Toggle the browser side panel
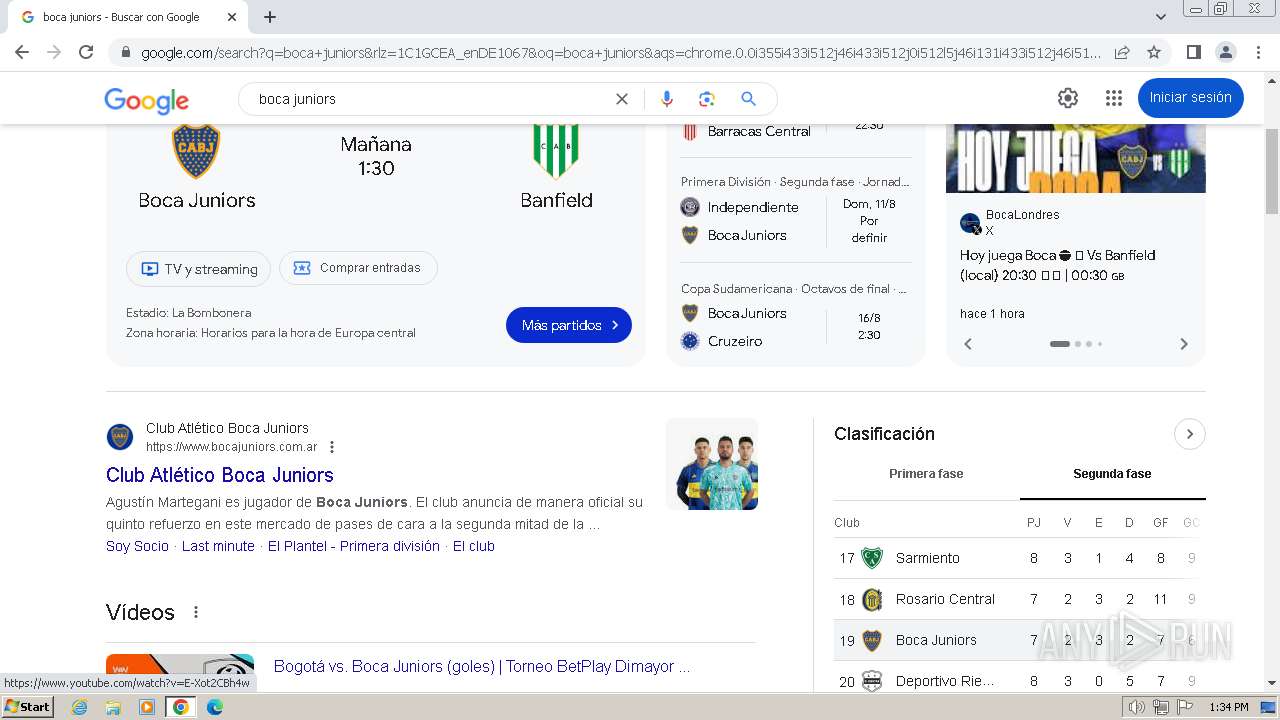 coord(1193,52)
